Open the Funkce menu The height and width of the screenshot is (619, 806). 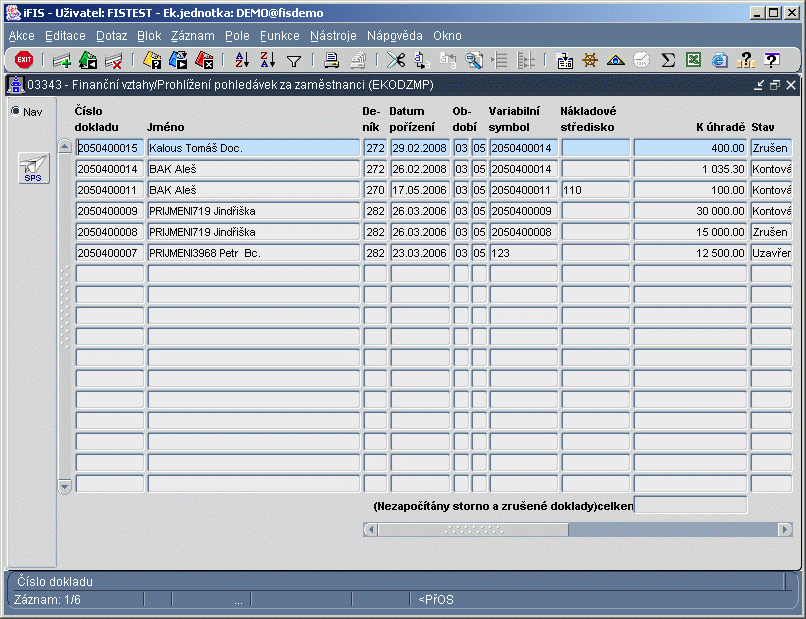click(x=280, y=36)
